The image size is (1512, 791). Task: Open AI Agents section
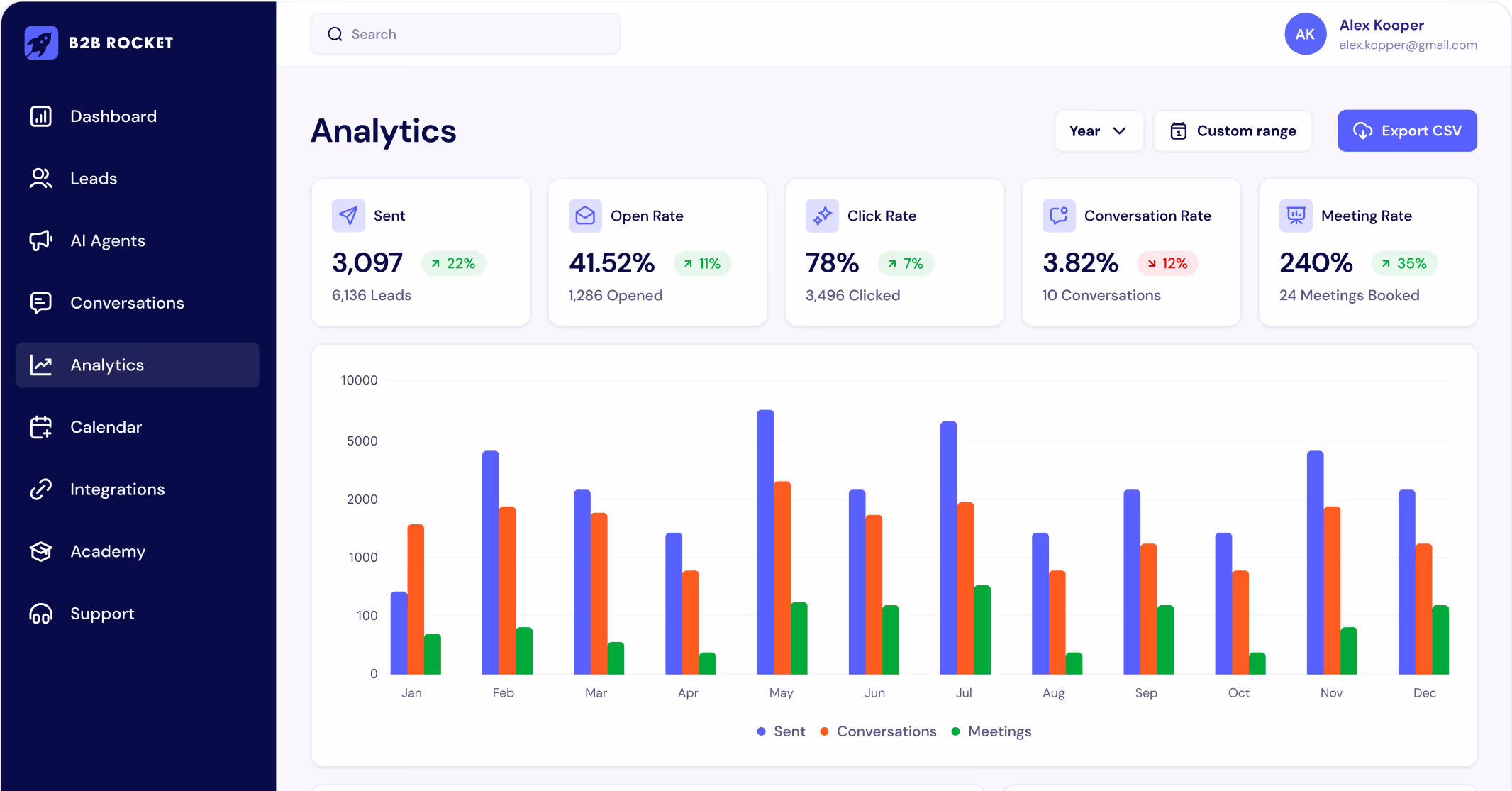pyautogui.click(x=138, y=240)
